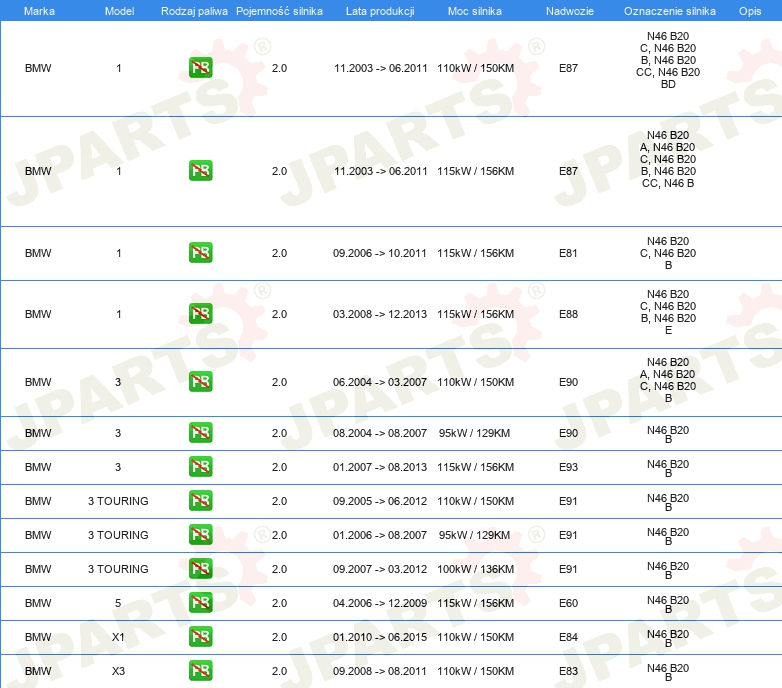Screen dimensions: 782x688
Task: Click the Rodzaj paliwa column header
Action: pyautogui.click(x=194, y=11)
